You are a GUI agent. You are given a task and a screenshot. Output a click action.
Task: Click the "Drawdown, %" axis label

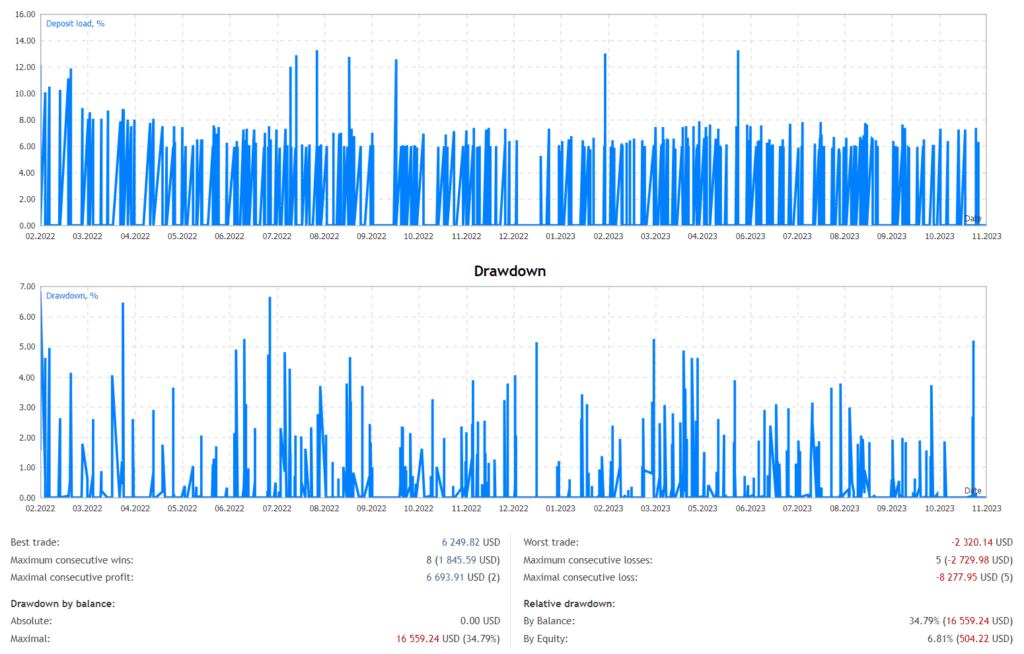(73, 295)
